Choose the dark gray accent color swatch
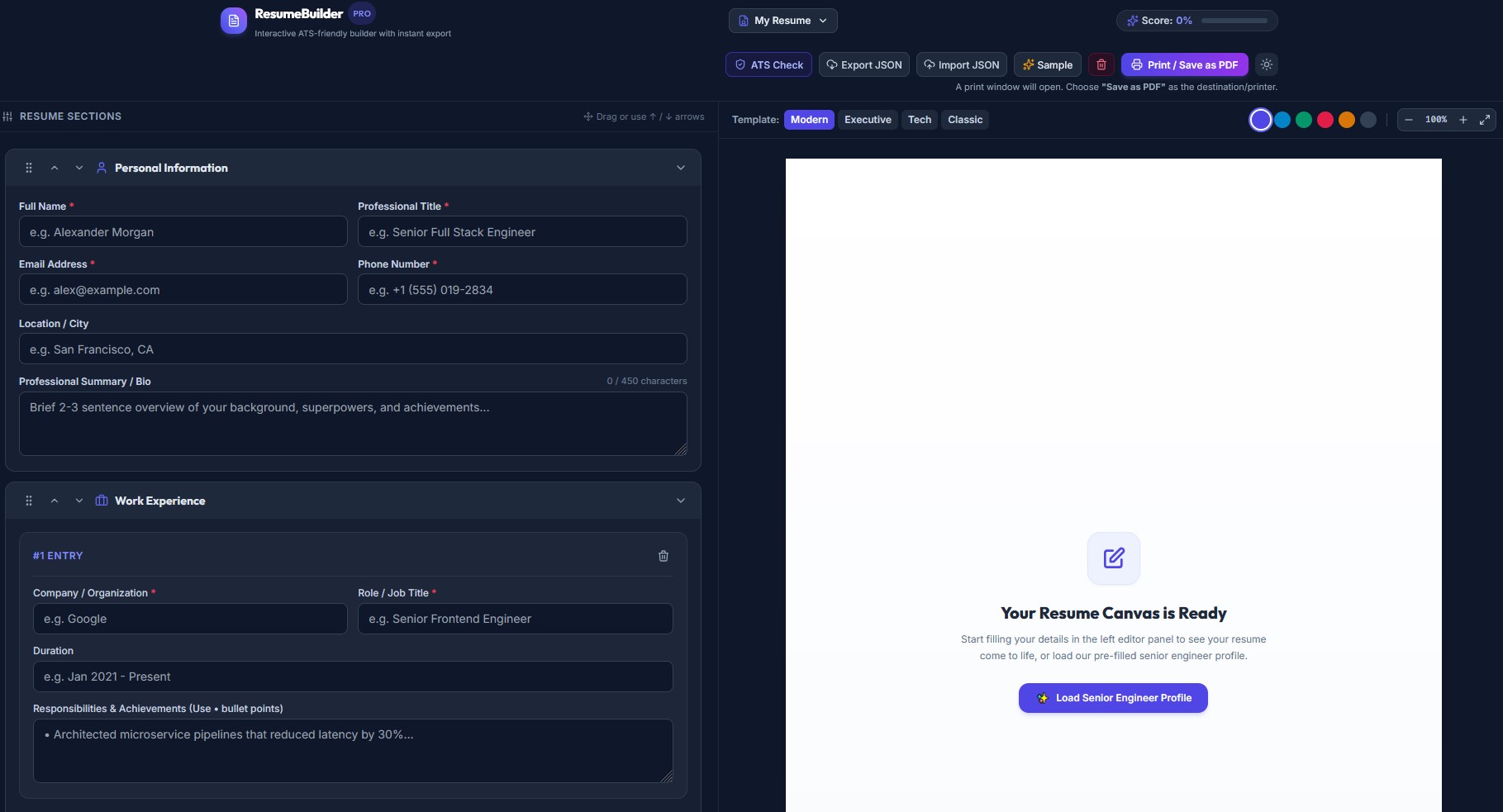 1368,120
